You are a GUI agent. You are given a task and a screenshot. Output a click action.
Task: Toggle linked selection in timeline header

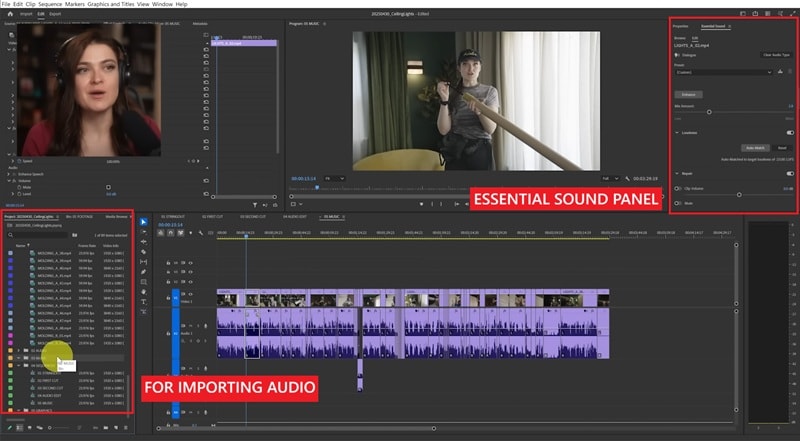click(x=180, y=233)
